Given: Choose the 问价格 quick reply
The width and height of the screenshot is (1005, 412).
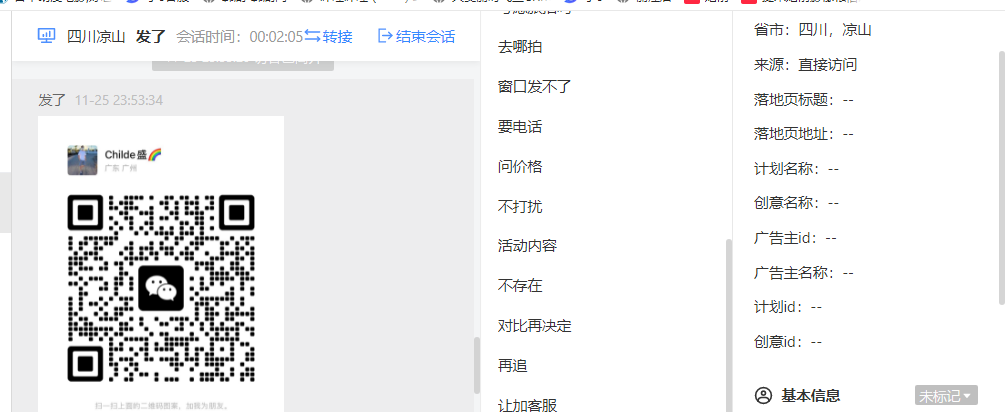Looking at the screenshot, I should pos(520,167).
